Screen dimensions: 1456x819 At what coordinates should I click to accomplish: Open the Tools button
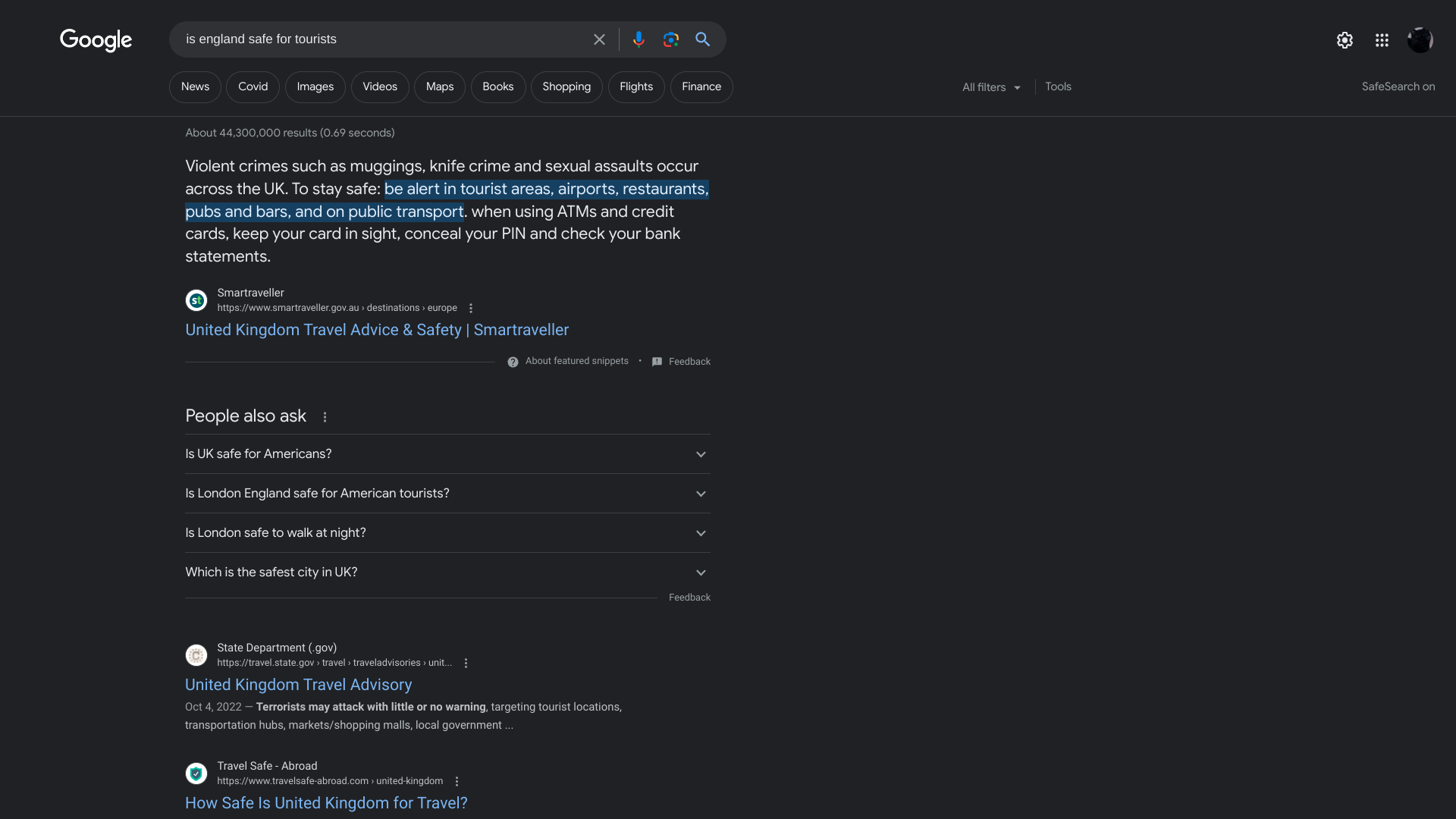tap(1058, 86)
